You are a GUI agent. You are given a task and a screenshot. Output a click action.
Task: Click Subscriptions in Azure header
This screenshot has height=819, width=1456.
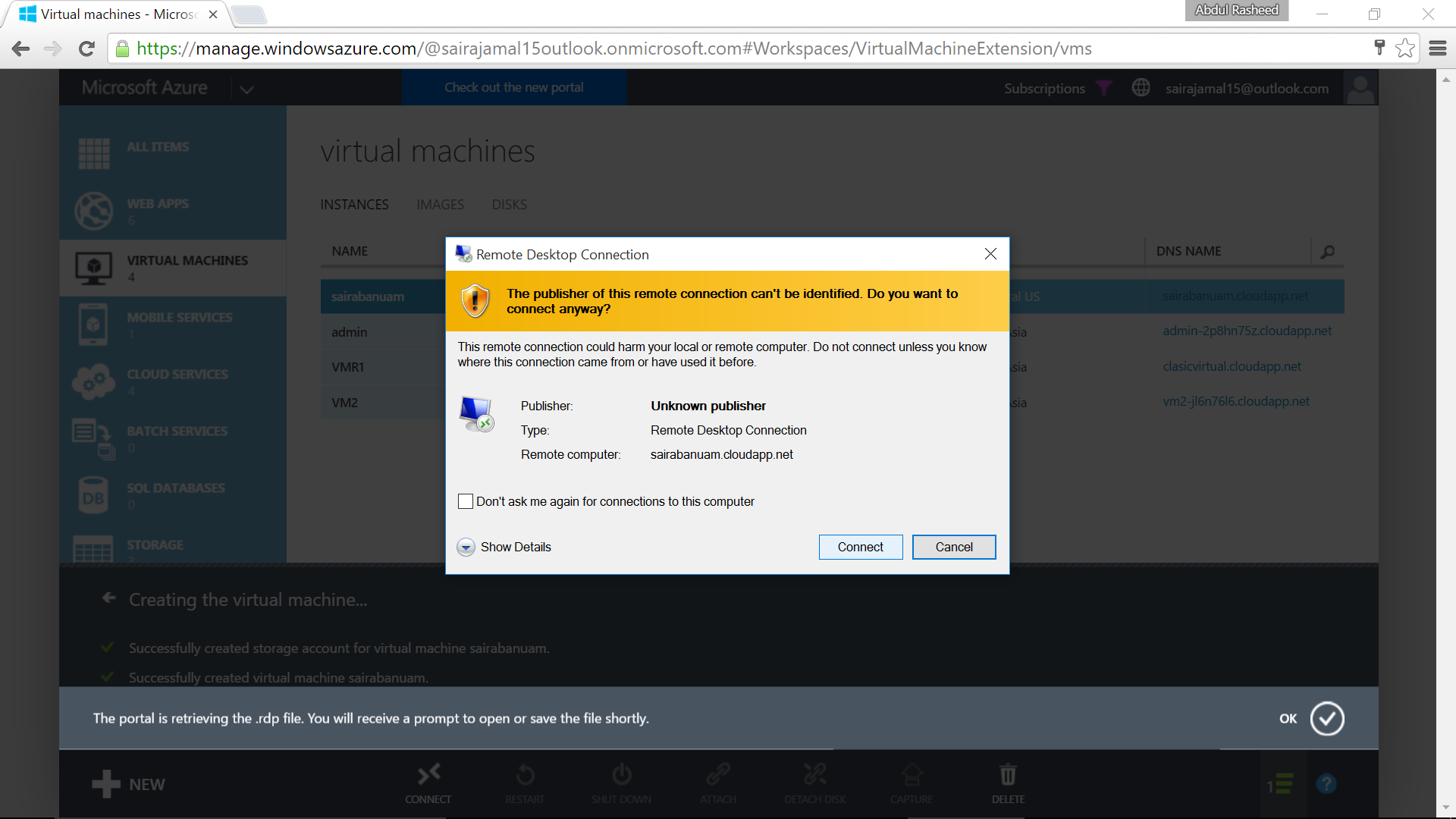click(1044, 88)
